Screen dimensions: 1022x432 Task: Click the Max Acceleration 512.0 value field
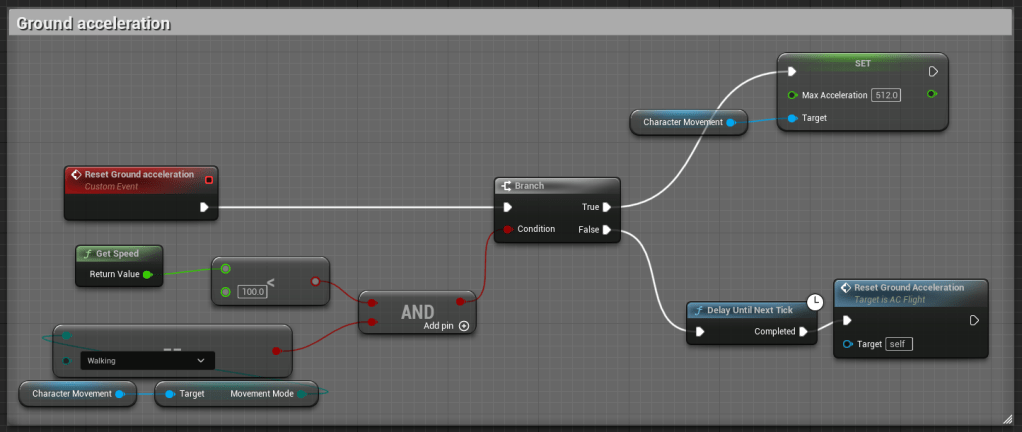[x=886, y=95]
